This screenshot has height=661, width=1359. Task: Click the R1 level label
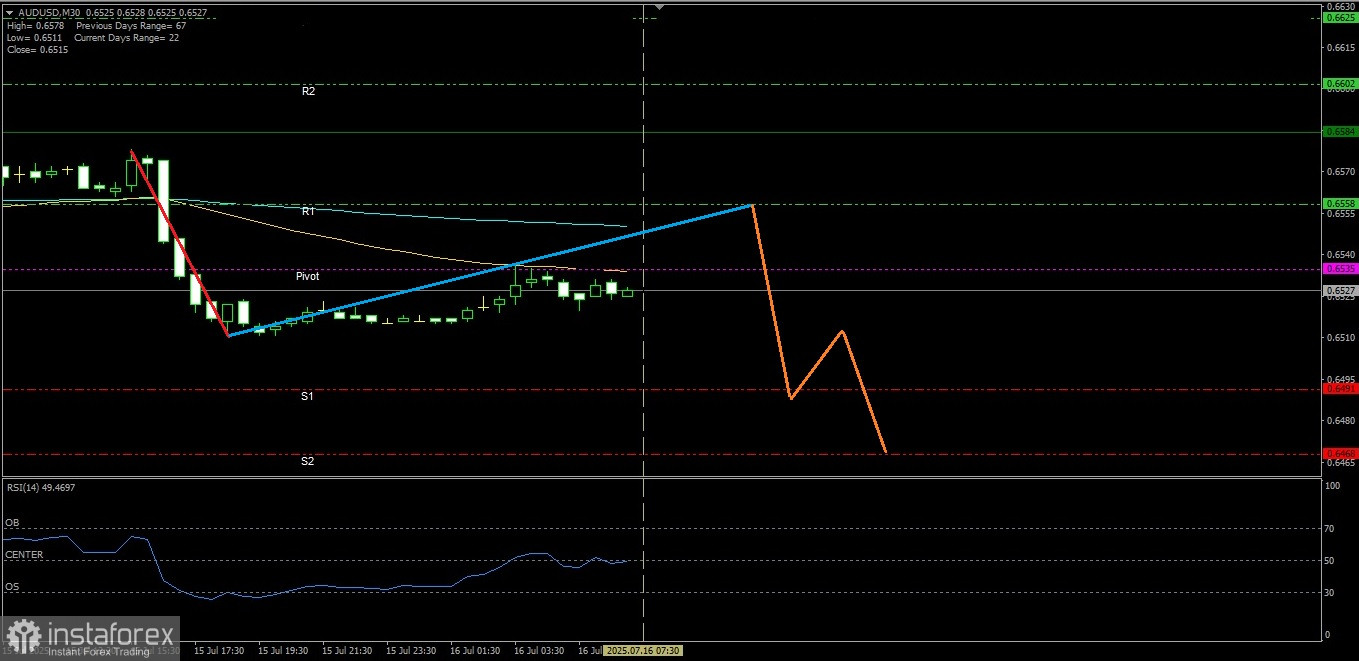click(x=308, y=212)
